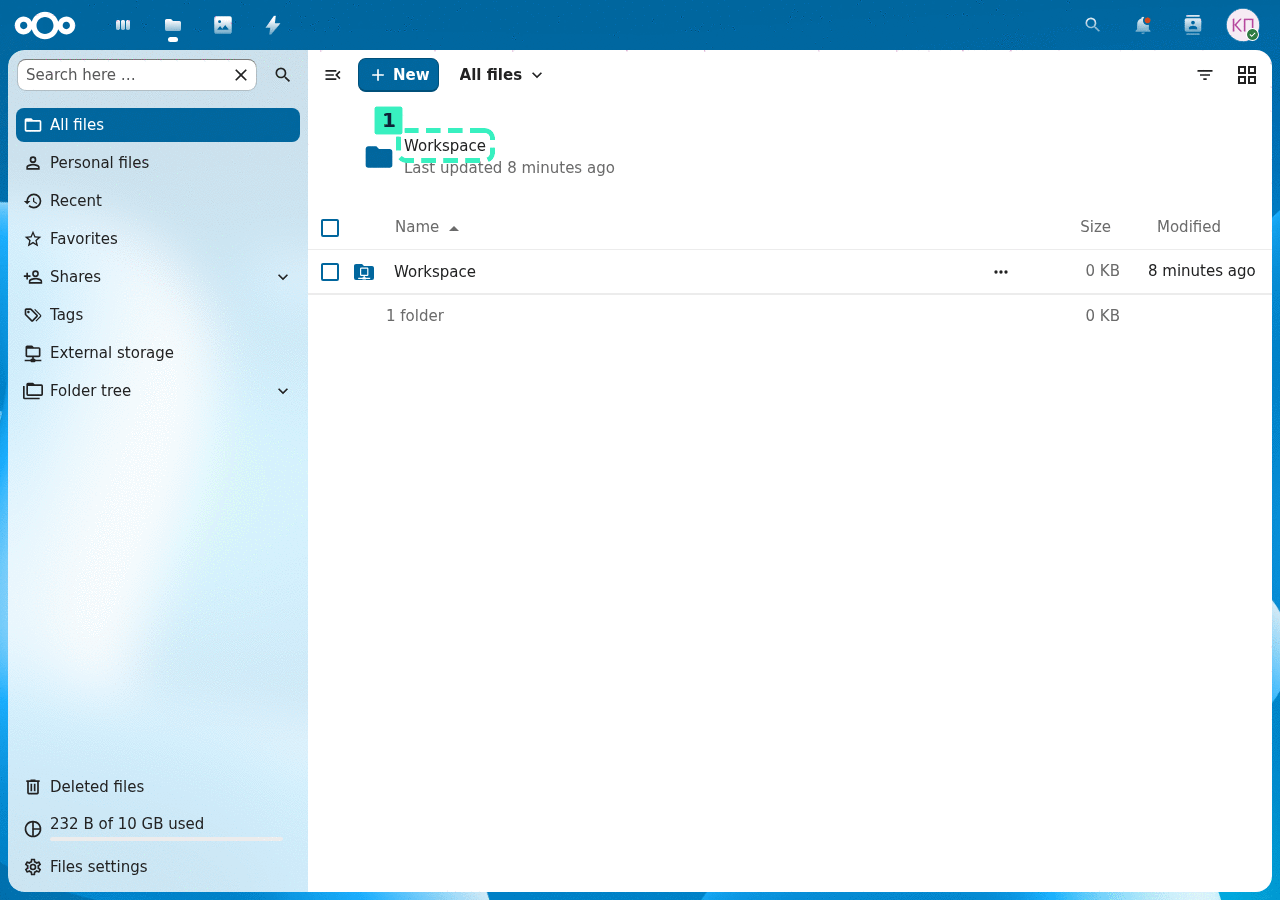Open the Photos app icon
This screenshot has width=1280, height=900.
tap(223, 25)
